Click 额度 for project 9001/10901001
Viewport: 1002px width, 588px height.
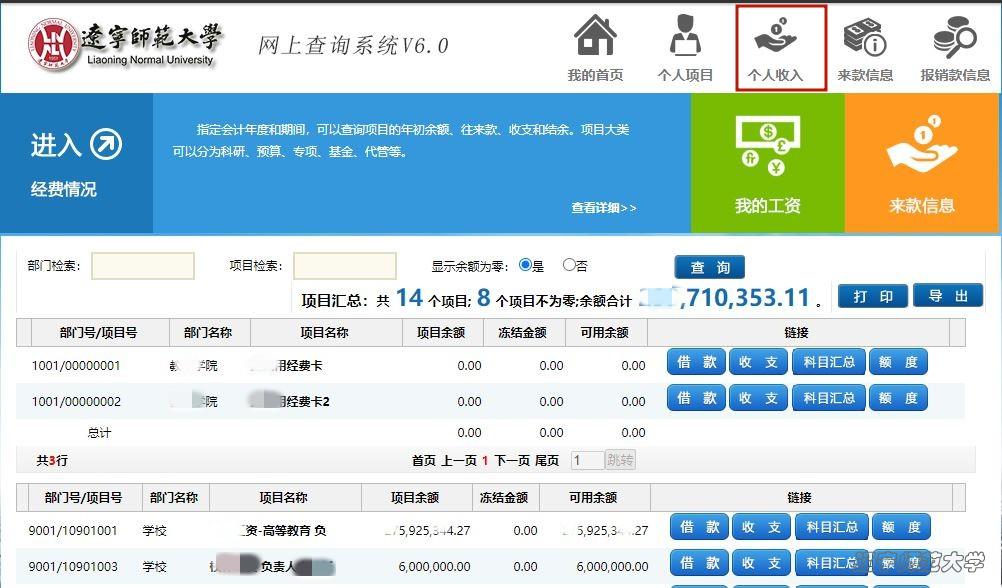click(900, 527)
